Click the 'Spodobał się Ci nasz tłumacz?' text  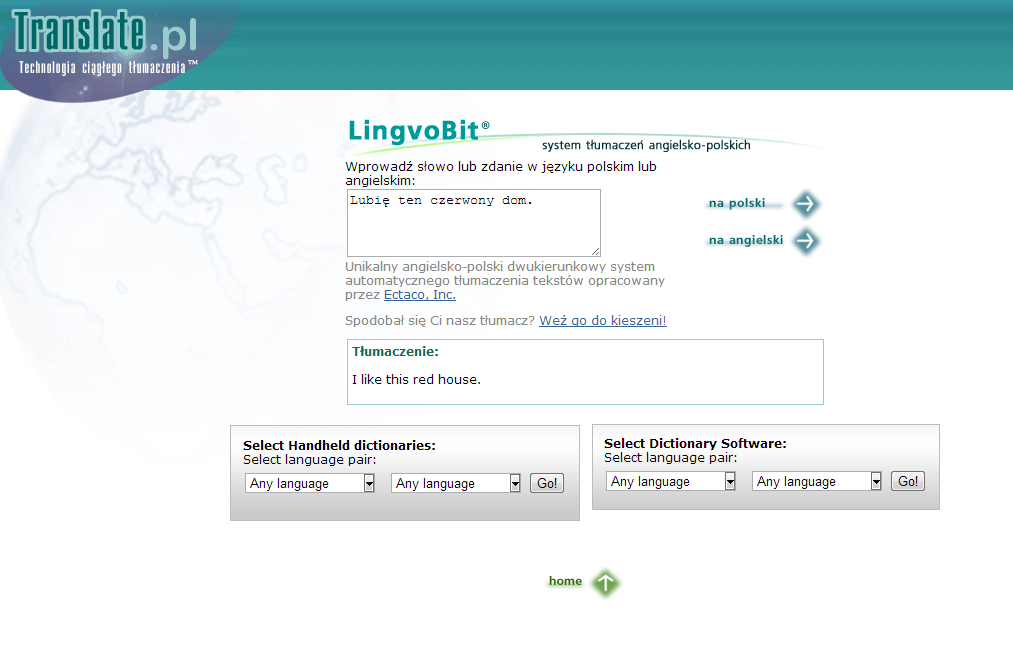440,321
